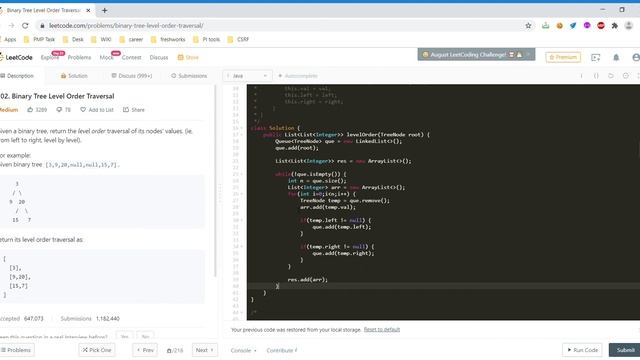The height and width of the screenshot is (360, 640).
Task: Open the career bookmarks folder
Action: 131,40
